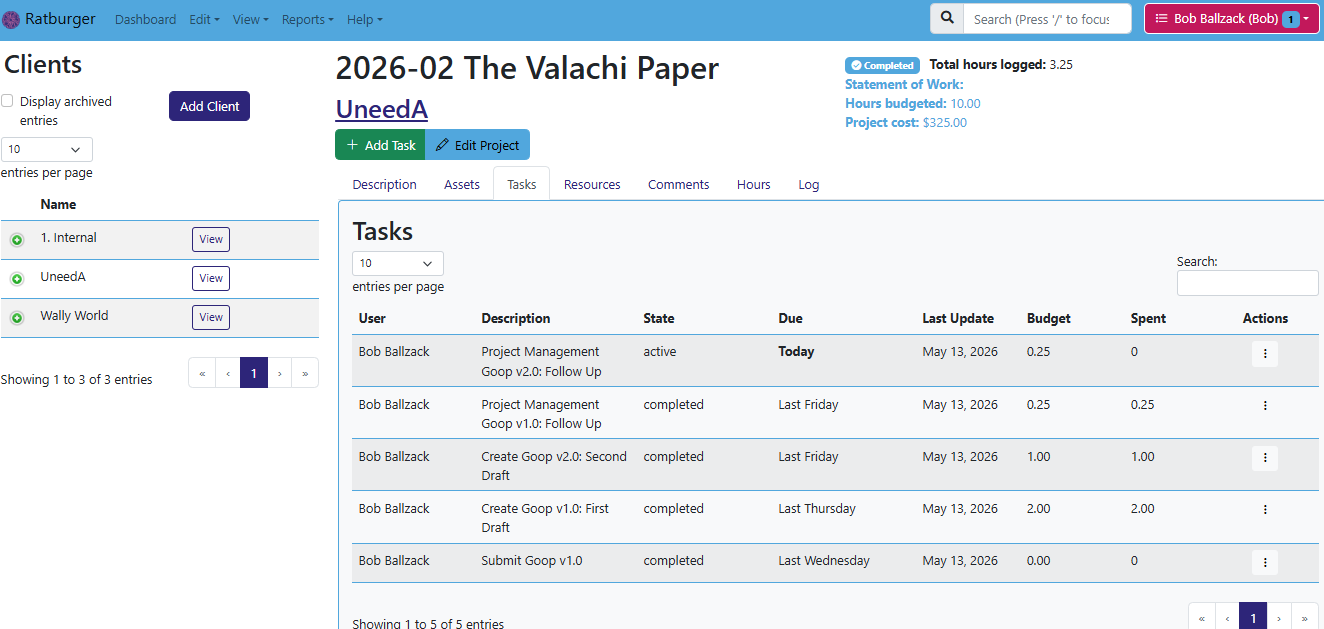
Task: Switch to the Description tab
Action: point(384,184)
